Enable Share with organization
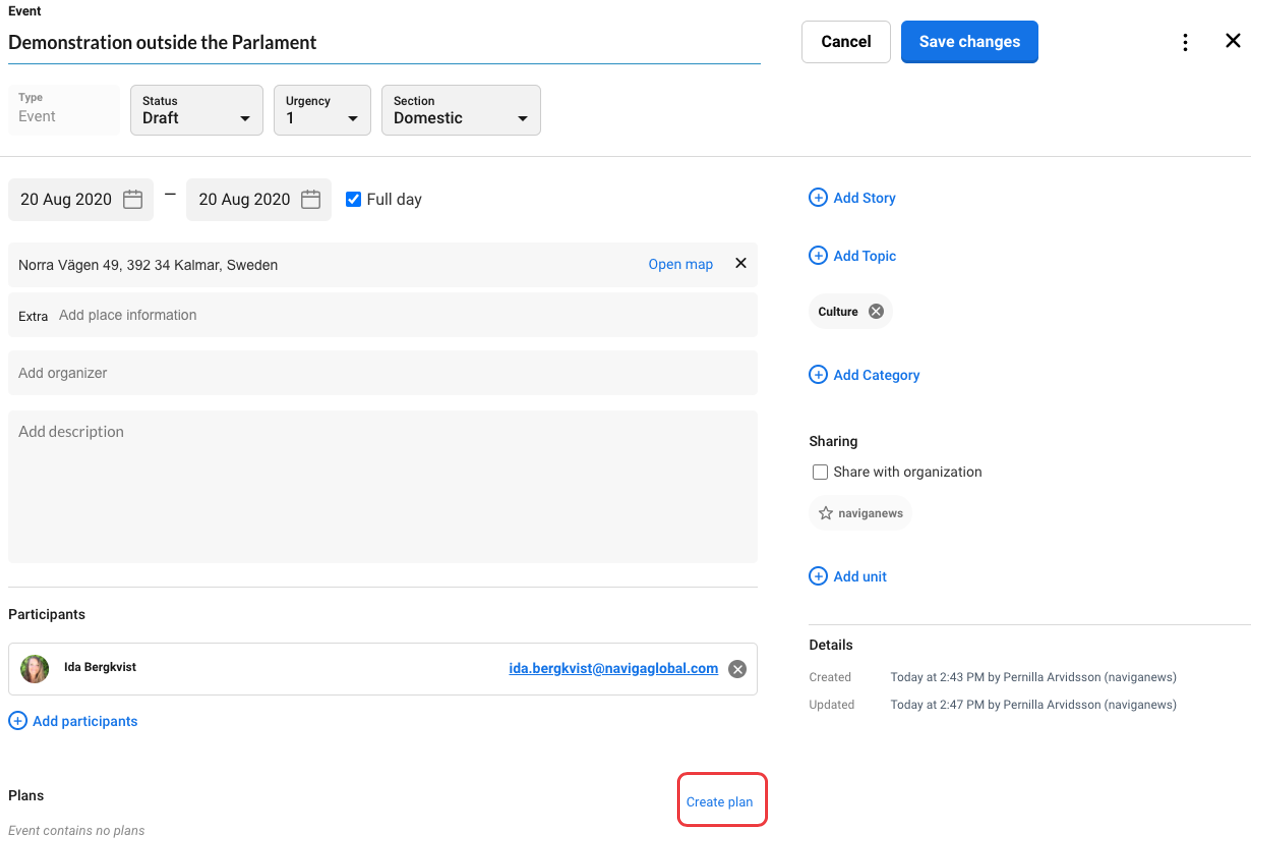Image resolution: width=1263 pixels, height=866 pixels. tap(820, 471)
